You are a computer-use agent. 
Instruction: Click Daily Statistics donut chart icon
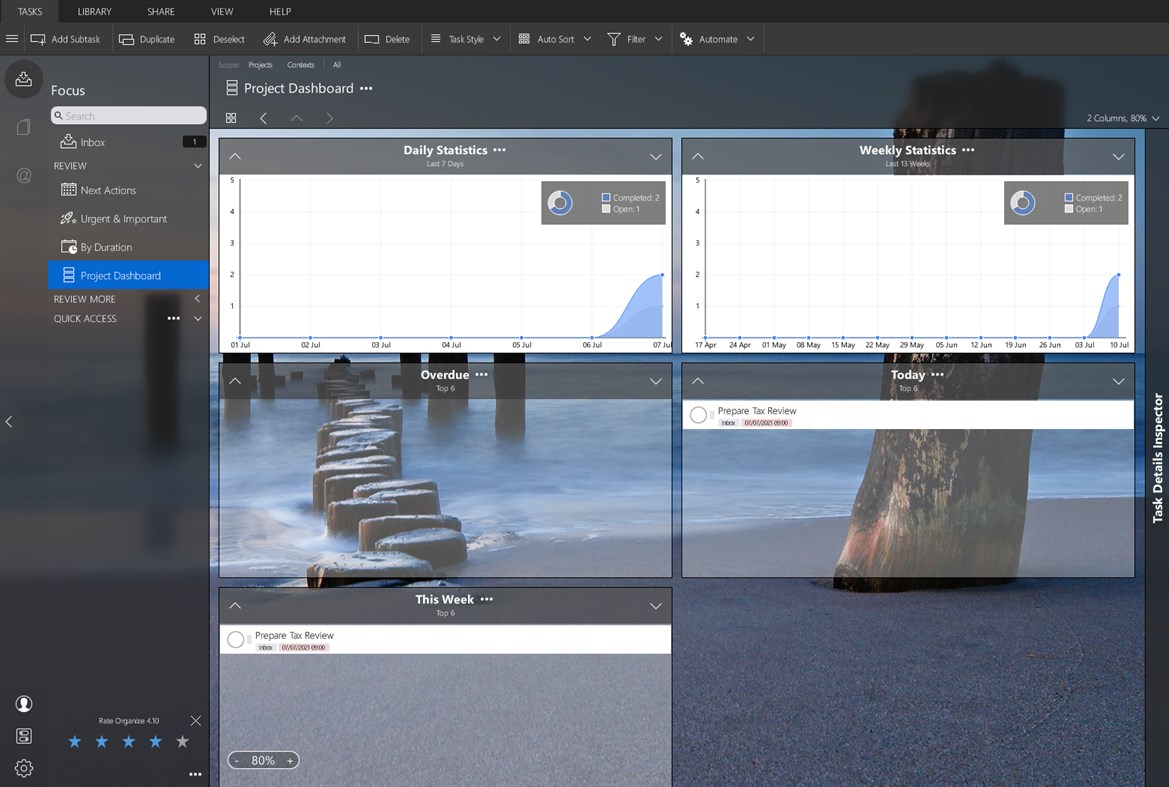(x=560, y=203)
